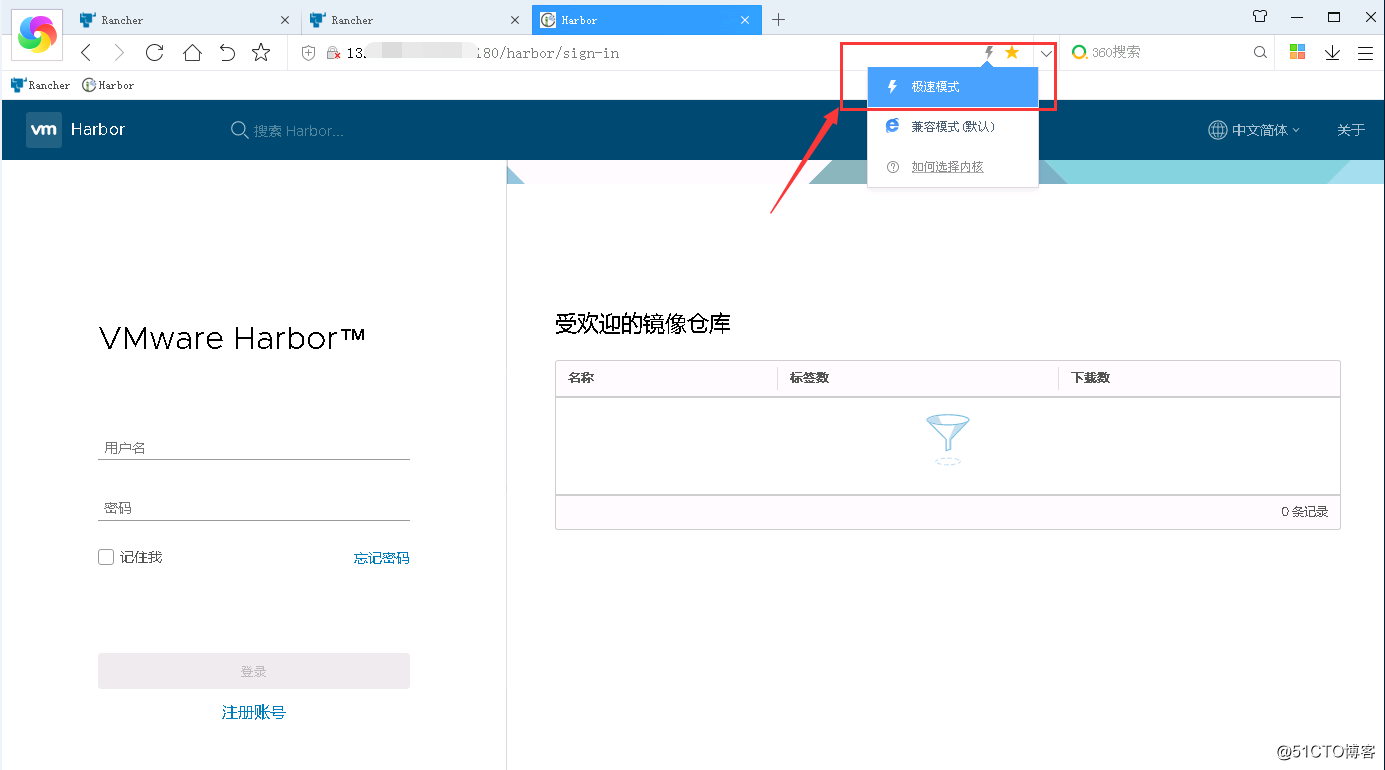Click the 360 browser logo icon
This screenshot has width=1385, height=770.
tap(38, 33)
